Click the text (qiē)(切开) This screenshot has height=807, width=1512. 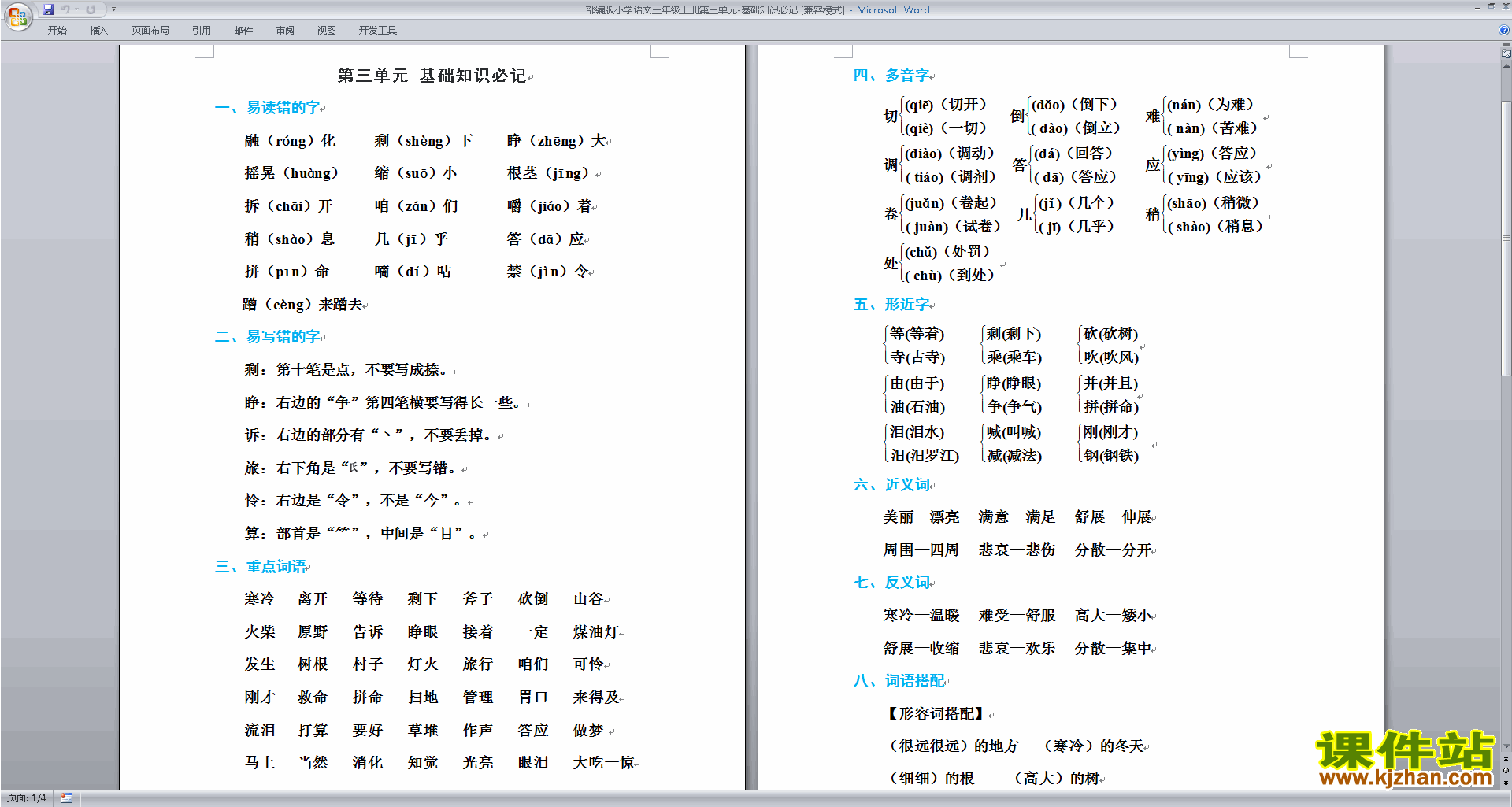(945, 105)
